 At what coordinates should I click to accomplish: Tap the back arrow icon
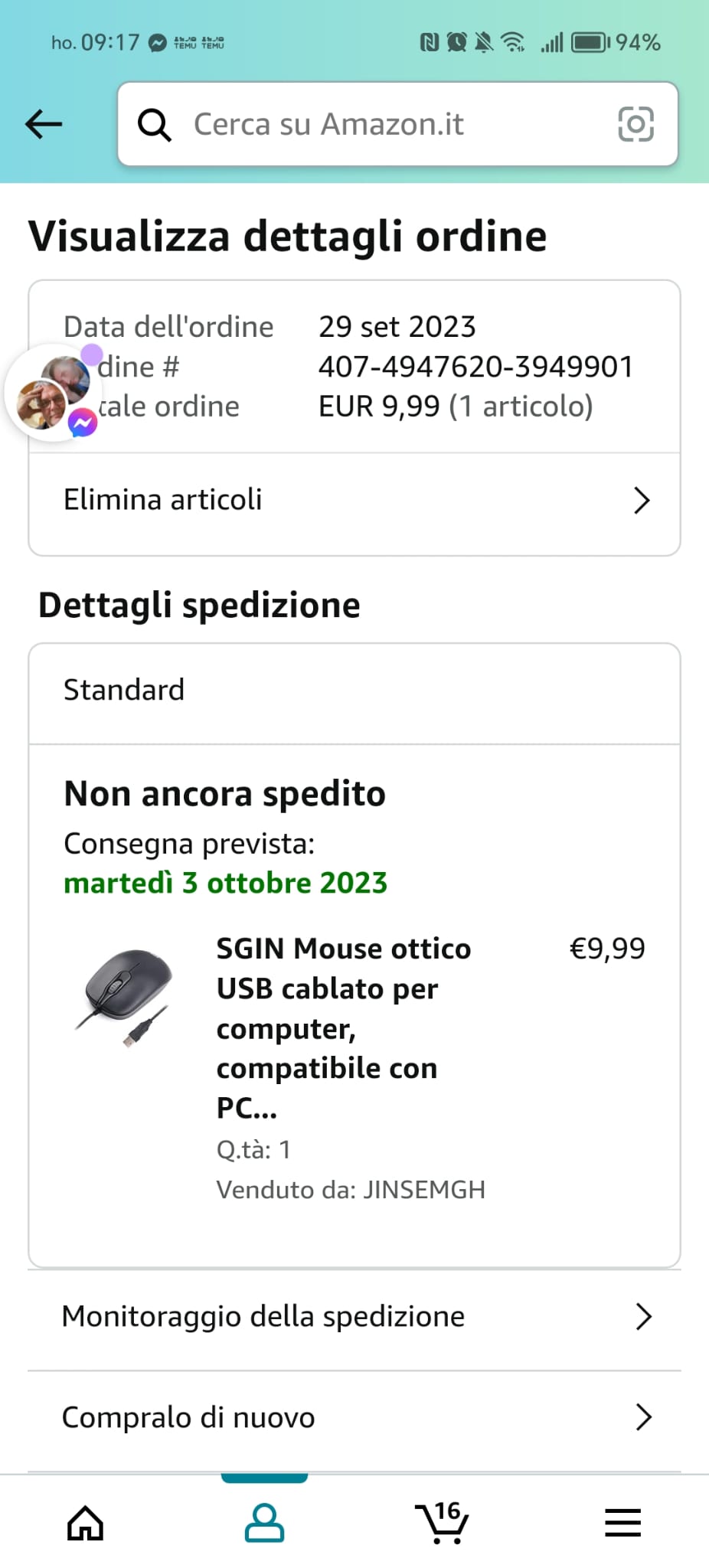click(x=44, y=124)
